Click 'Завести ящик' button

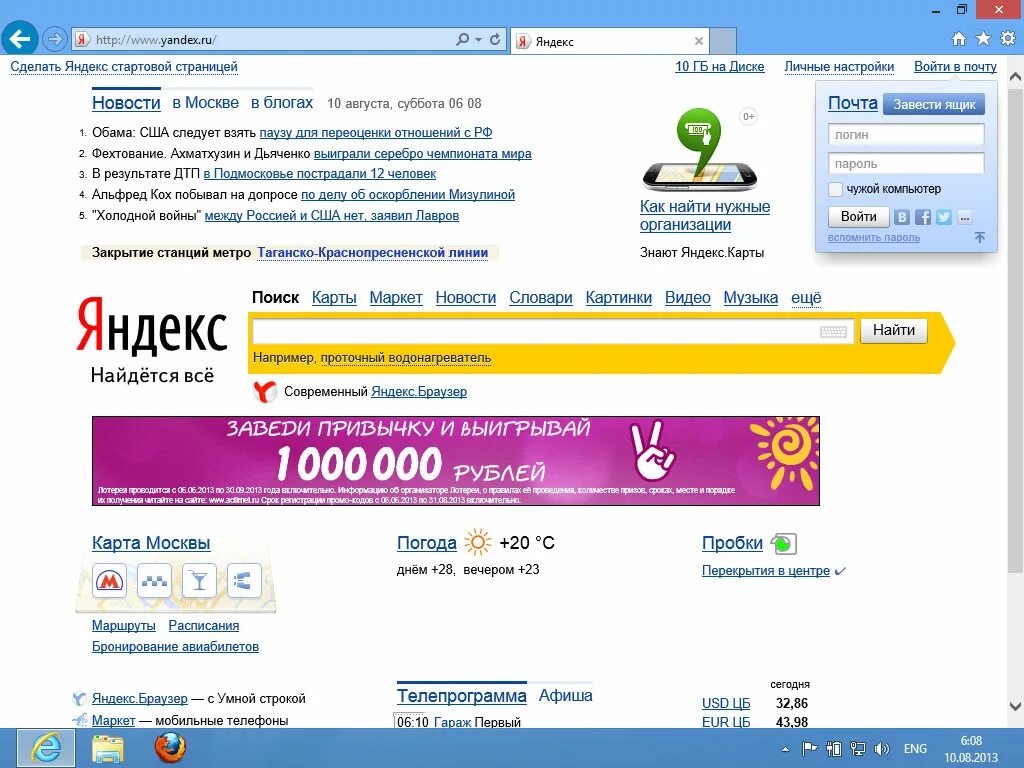click(x=934, y=104)
